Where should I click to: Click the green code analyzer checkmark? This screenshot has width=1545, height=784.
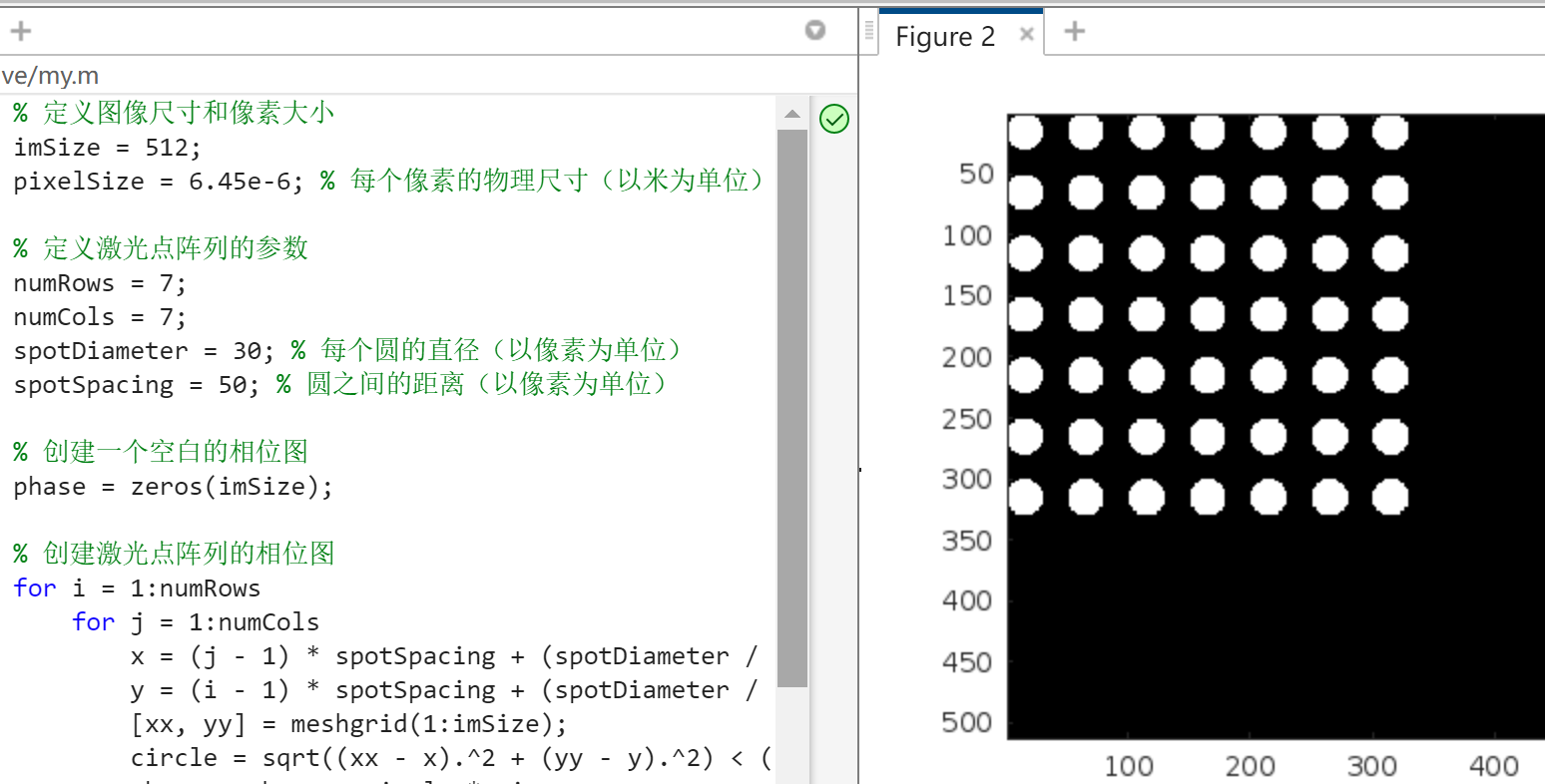click(833, 119)
